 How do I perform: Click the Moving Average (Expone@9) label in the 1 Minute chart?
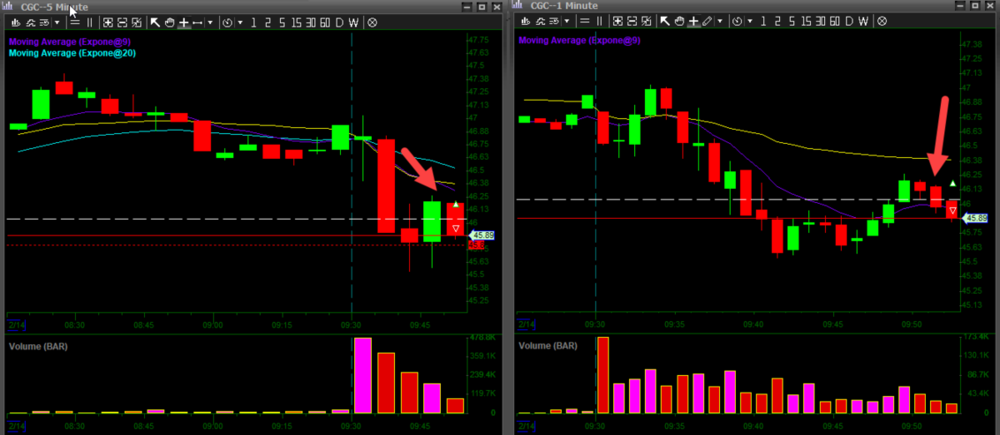pos(579,41)
